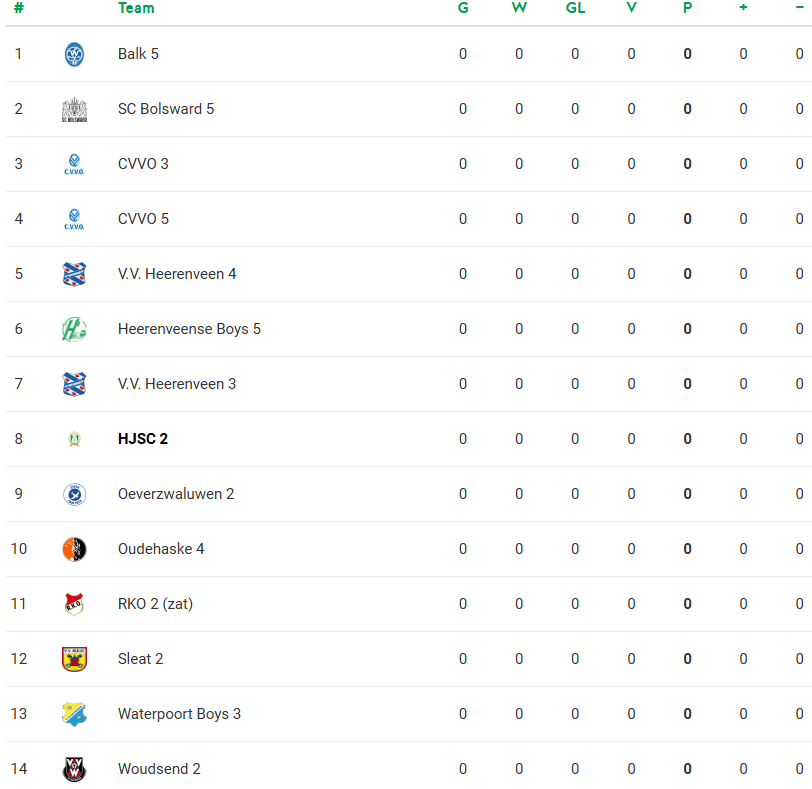Select the # rank column header
812x789 pixels.
pyautogui.click(x=19, y=8)
